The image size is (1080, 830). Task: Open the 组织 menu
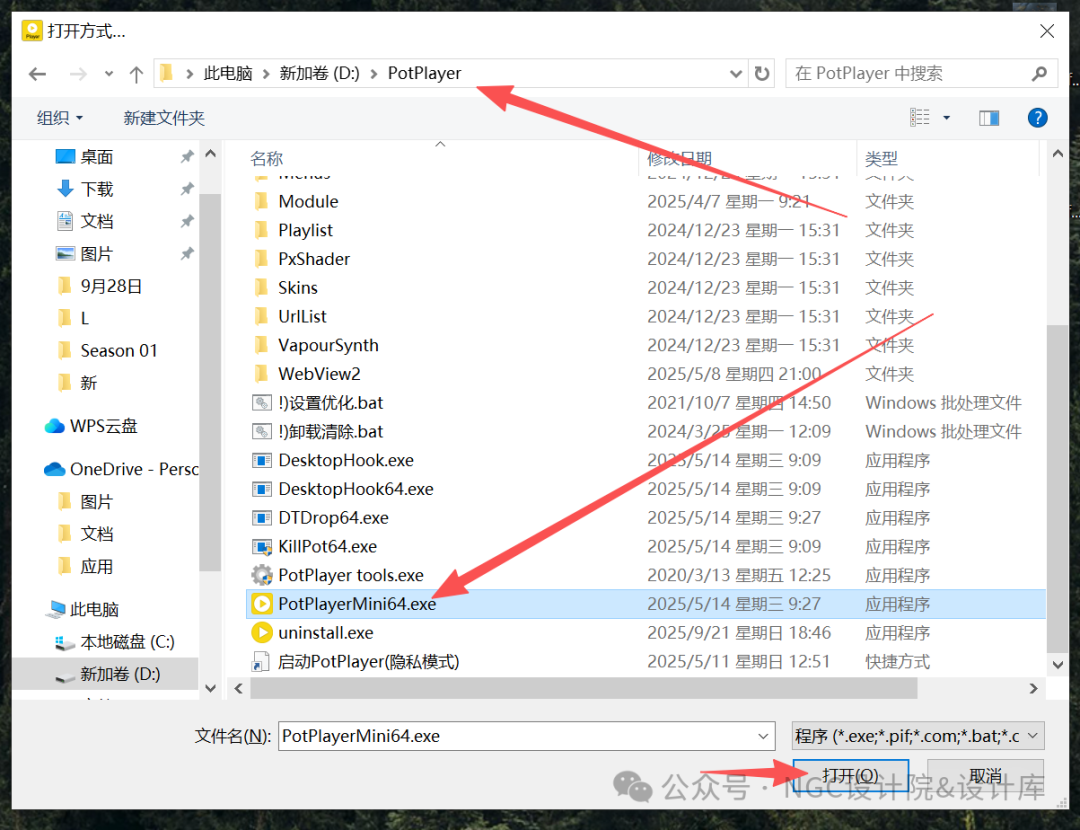click(x=60, y=118)
